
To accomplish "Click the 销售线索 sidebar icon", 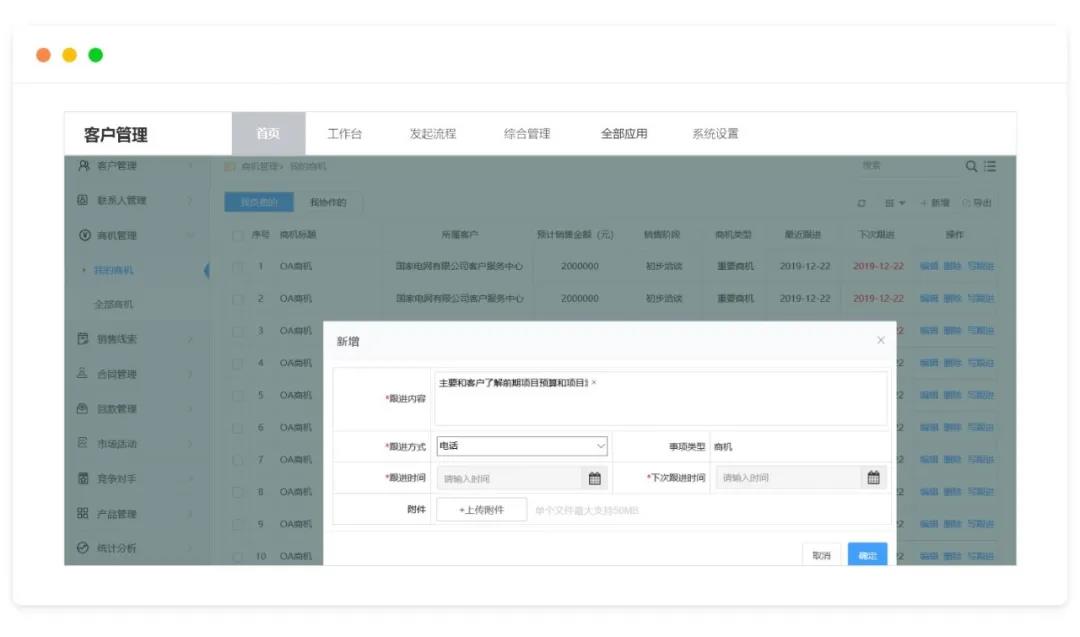I will click(x=83, y=338).
